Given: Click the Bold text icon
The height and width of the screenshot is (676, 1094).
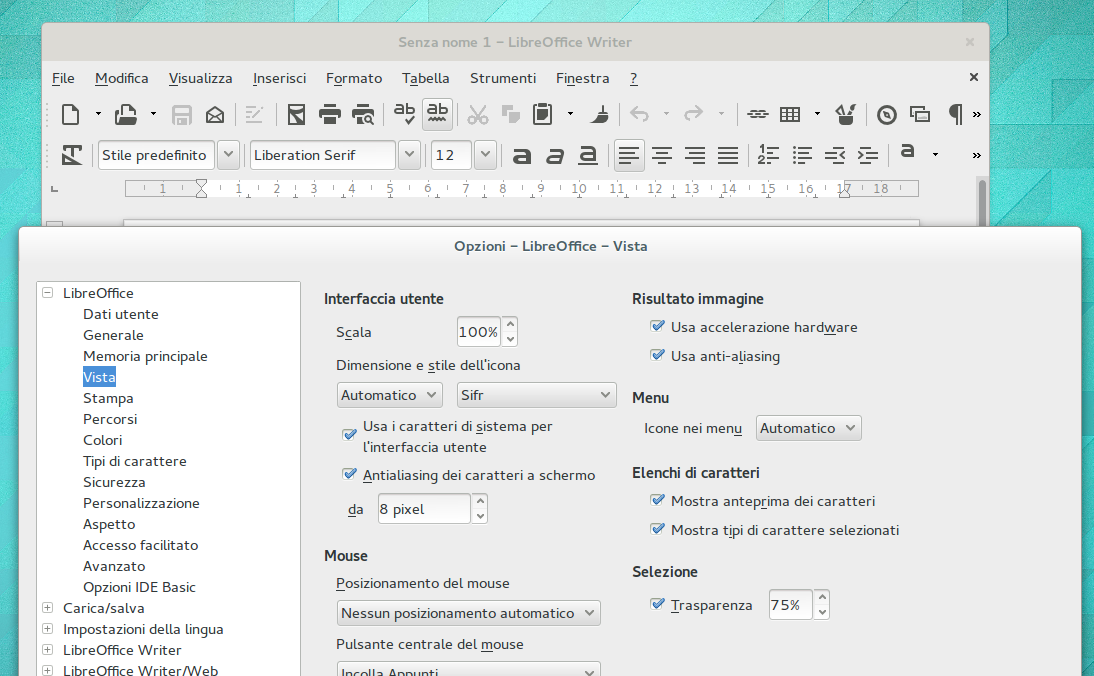Looking at the screenshot, I should click(x=522, y=156).
